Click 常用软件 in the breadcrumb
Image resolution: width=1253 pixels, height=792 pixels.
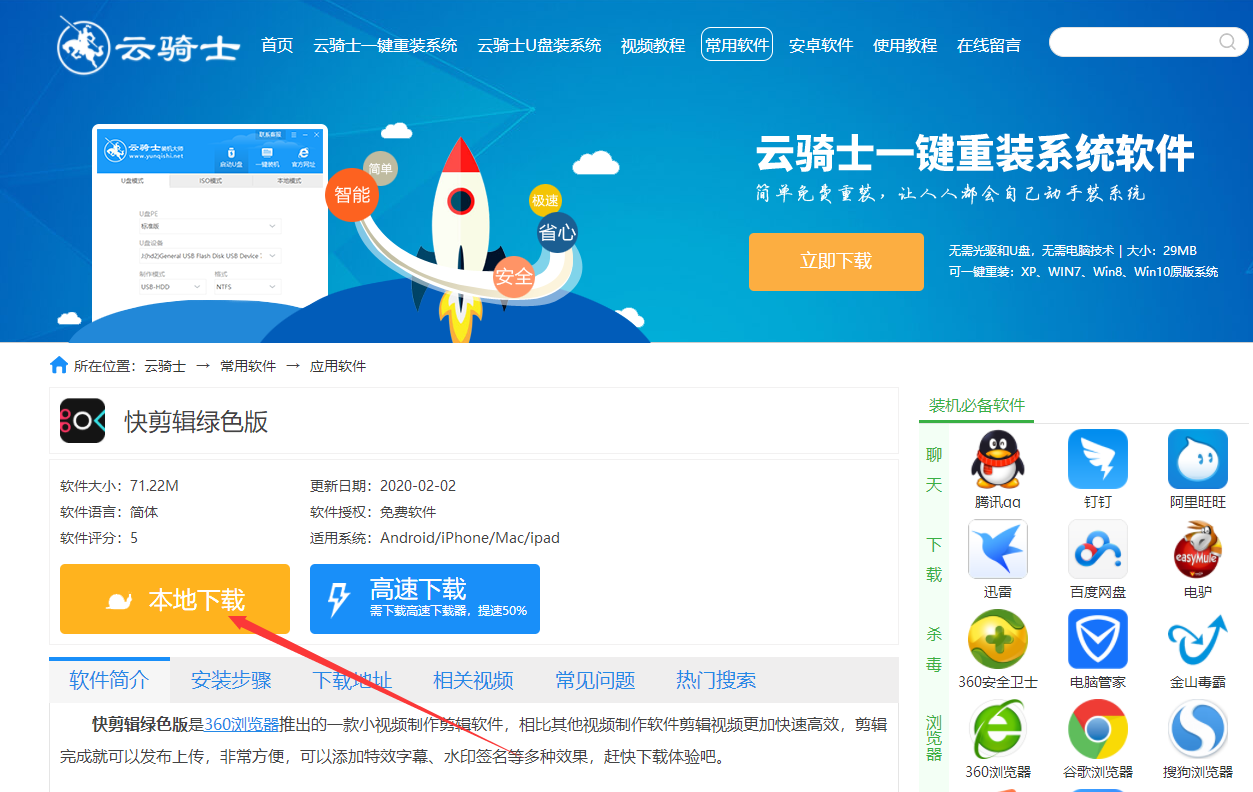click(x=248, y=366)
